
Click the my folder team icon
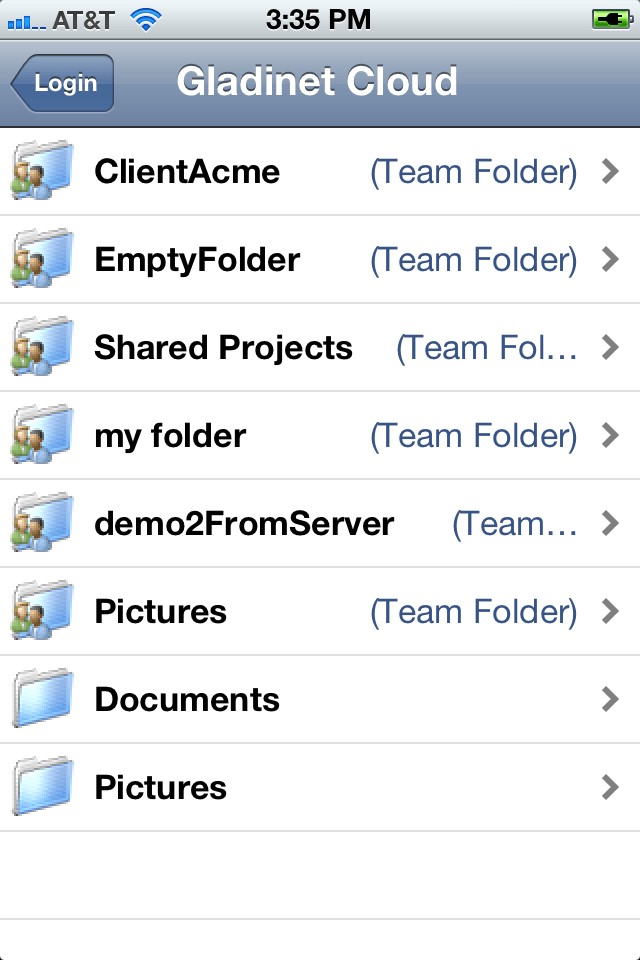point(43,436)
